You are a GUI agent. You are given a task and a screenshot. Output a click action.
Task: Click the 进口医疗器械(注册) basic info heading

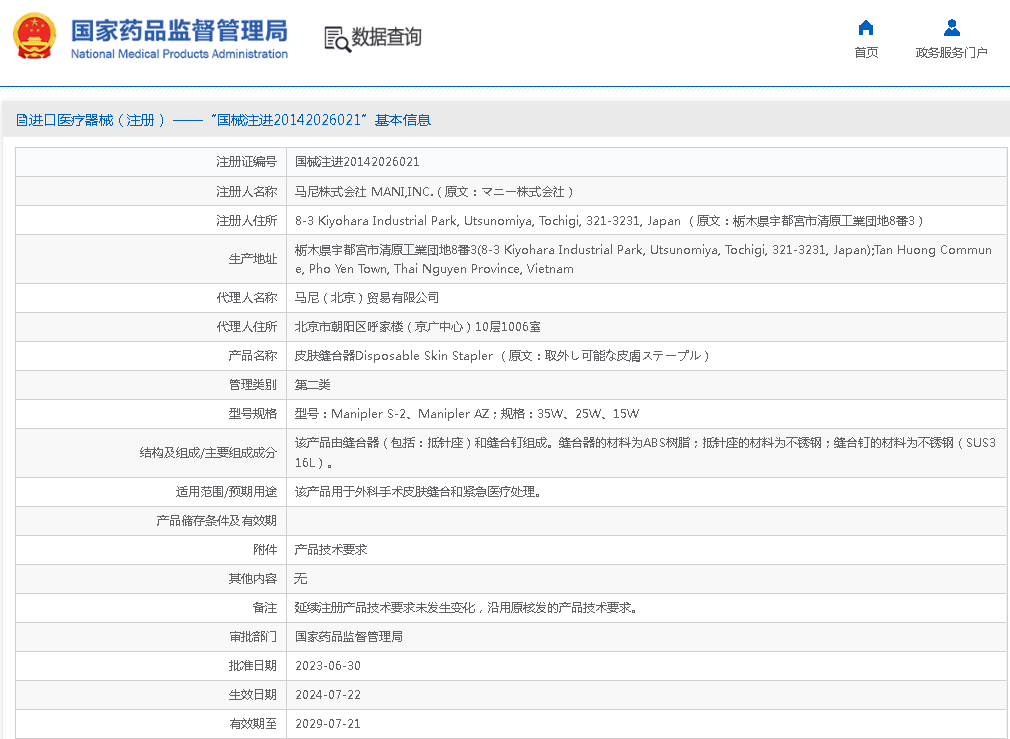pos(230,120)
